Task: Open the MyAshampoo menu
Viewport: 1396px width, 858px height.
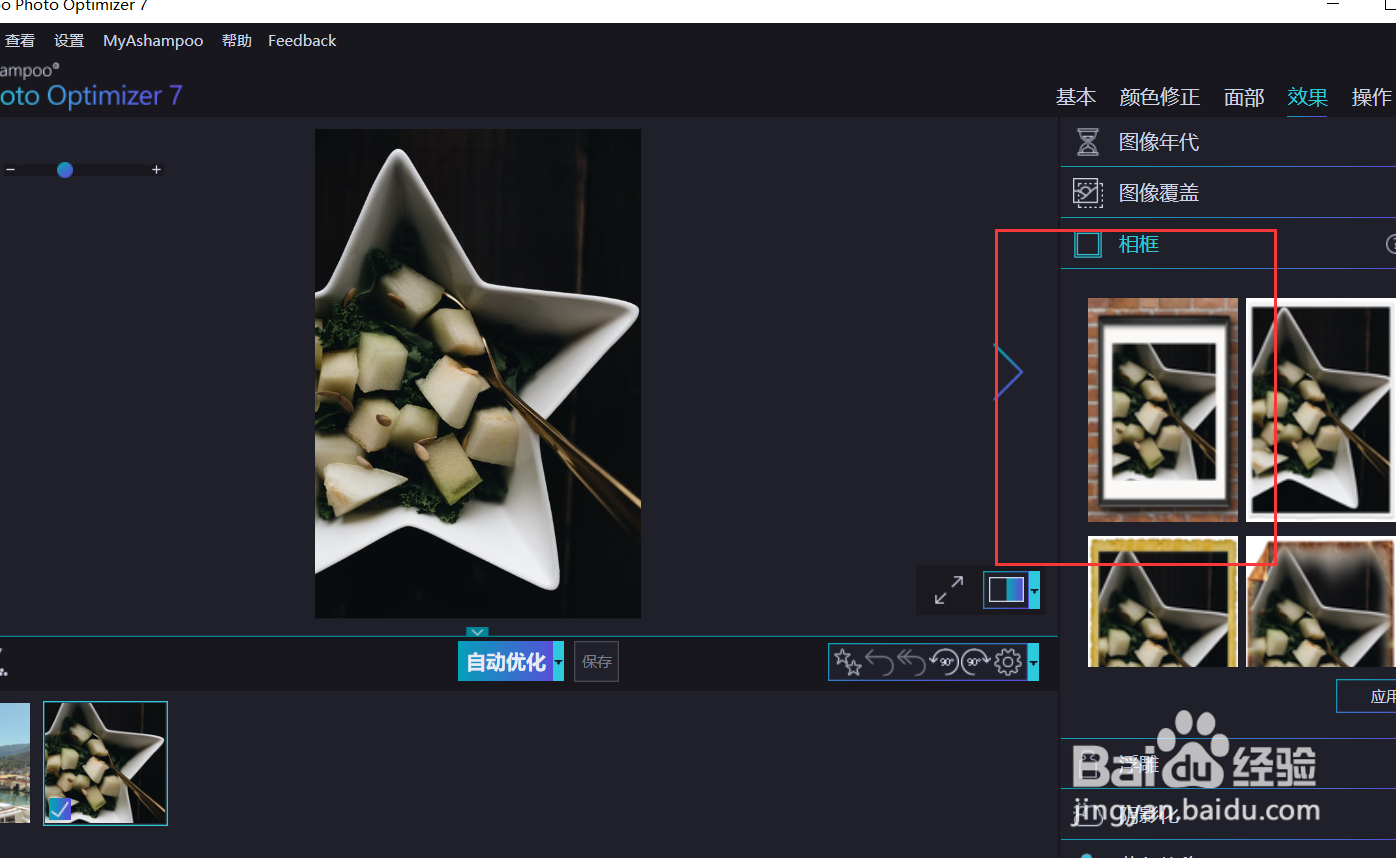Action: pos(153,41)
